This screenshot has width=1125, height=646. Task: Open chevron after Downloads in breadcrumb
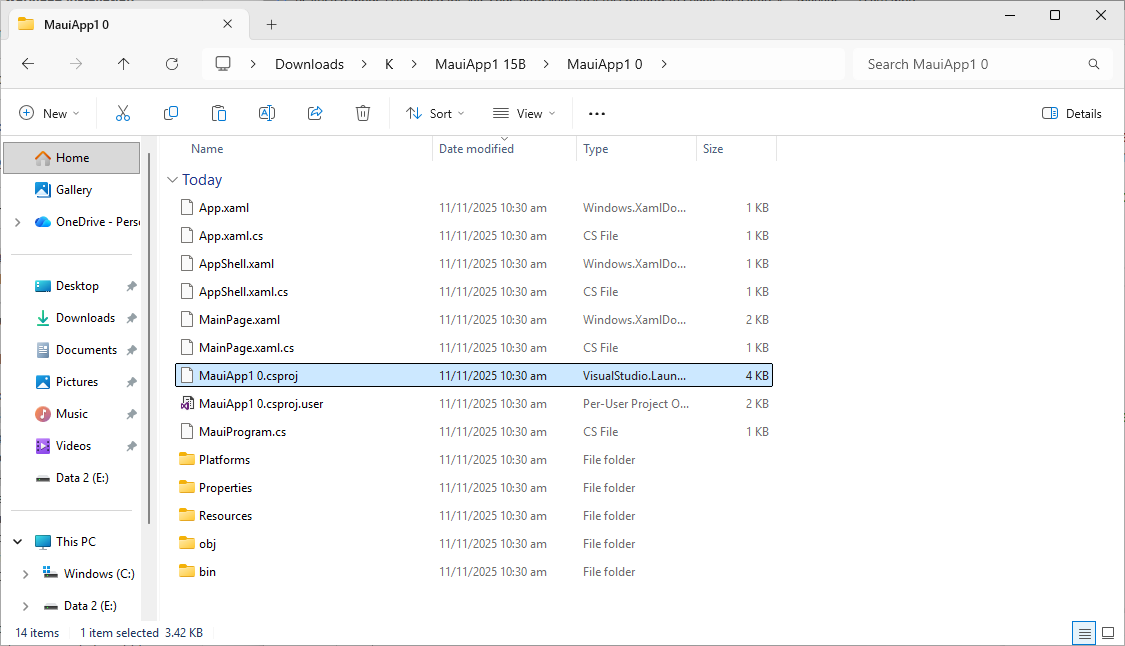coord(364,64)
